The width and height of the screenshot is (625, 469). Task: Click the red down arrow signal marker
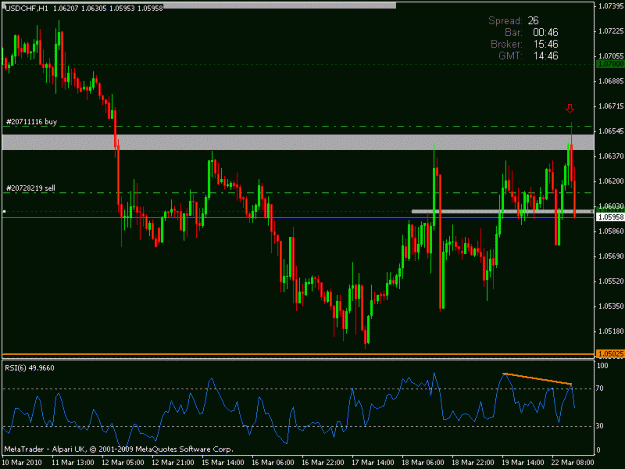[570, 108]
